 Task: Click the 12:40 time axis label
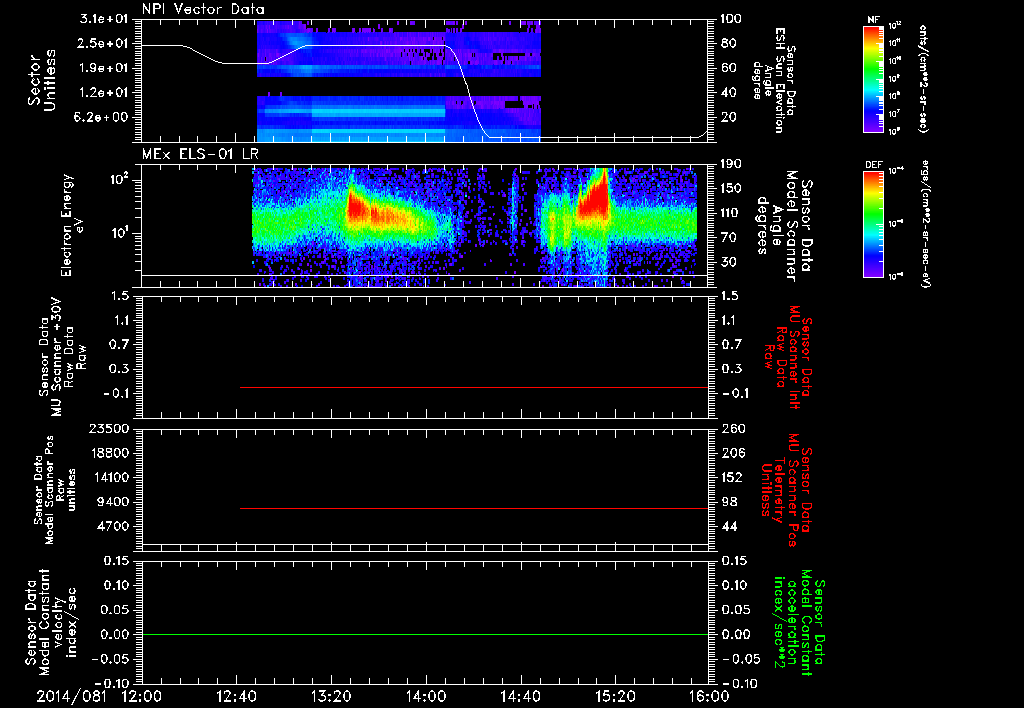point(236,697)
